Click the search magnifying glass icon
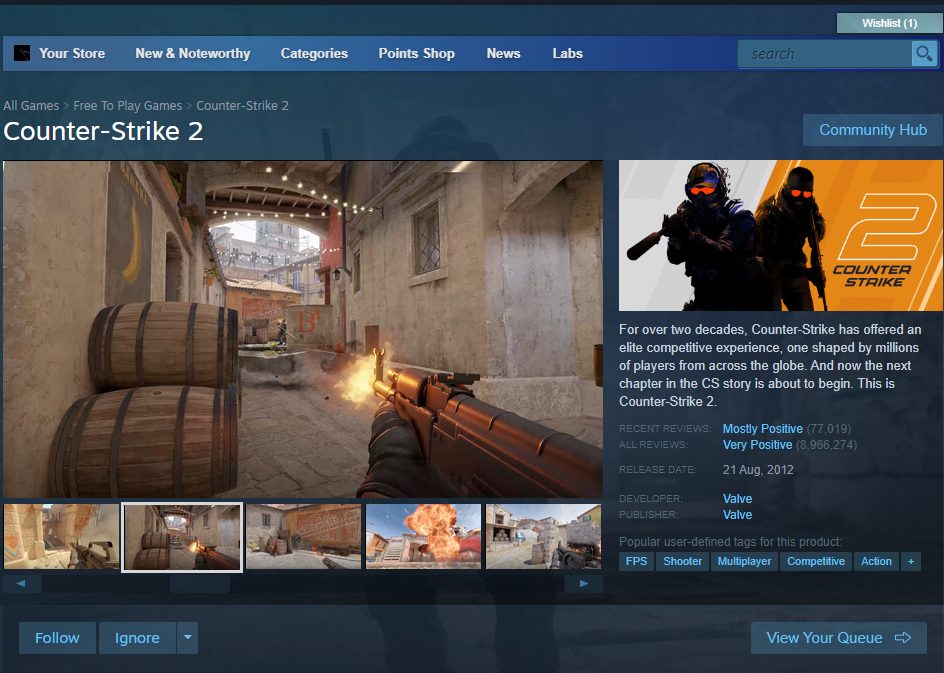 coord(923,54)
